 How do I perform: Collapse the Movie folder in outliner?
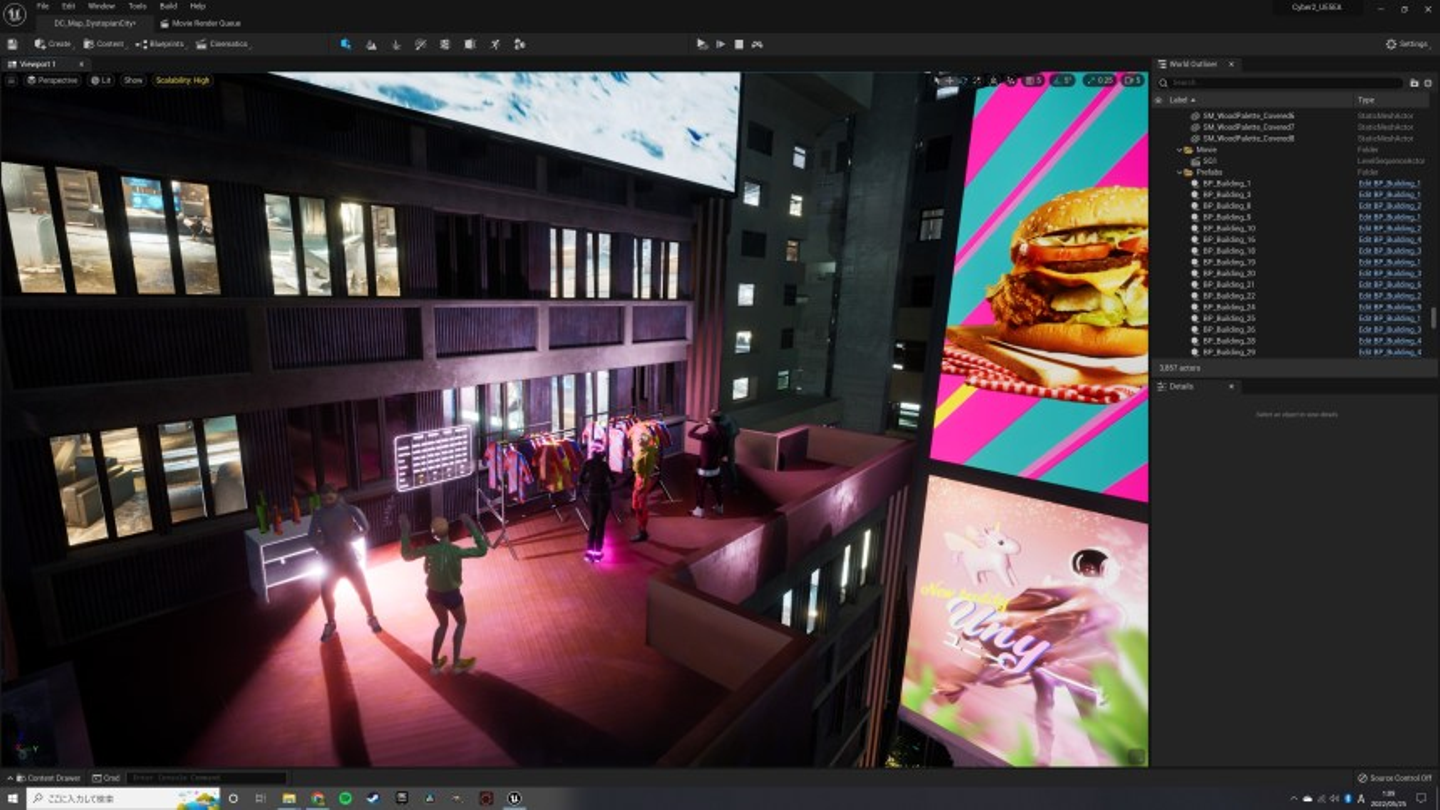pyautogui.click(x=1180, y=150)
